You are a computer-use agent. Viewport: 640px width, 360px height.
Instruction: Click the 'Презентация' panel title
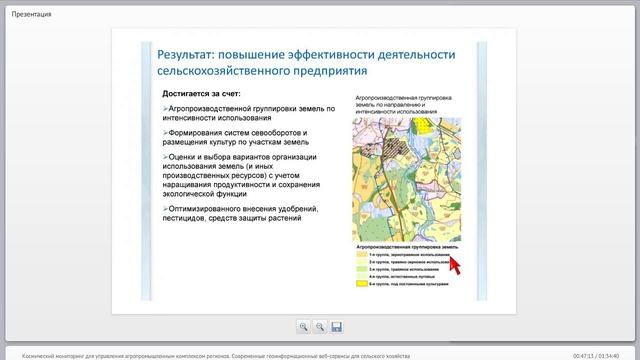31,14
